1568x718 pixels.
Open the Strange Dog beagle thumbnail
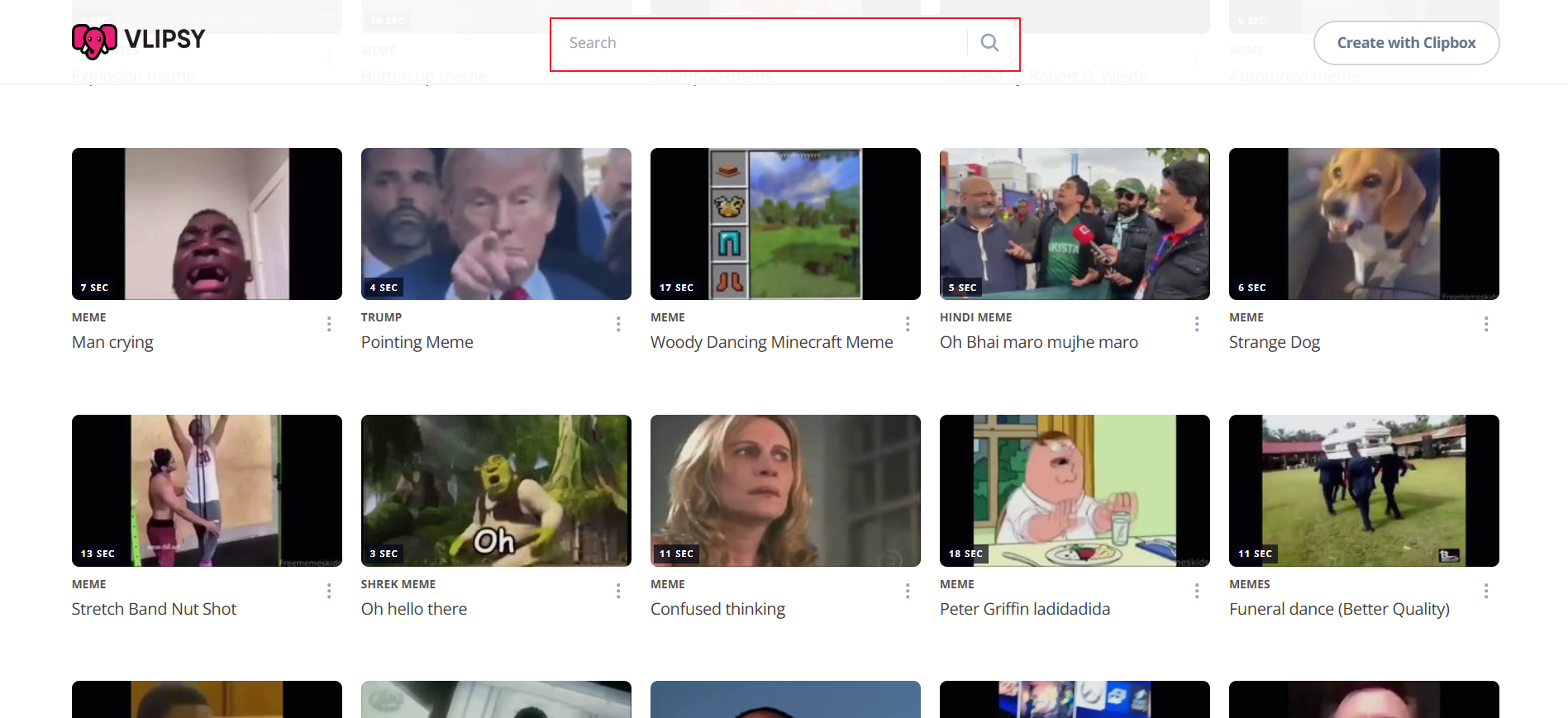pos(1364,224)
